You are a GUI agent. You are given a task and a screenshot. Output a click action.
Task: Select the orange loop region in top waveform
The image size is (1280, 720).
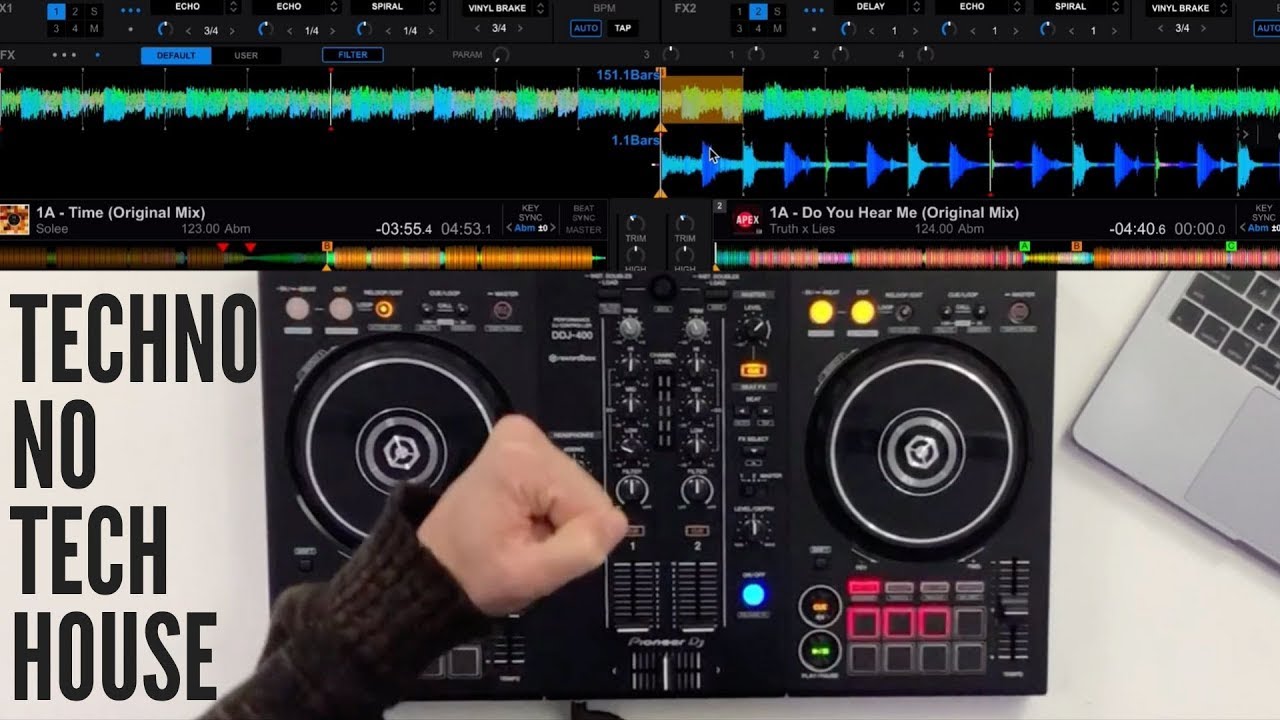click(x=702, y=101)
